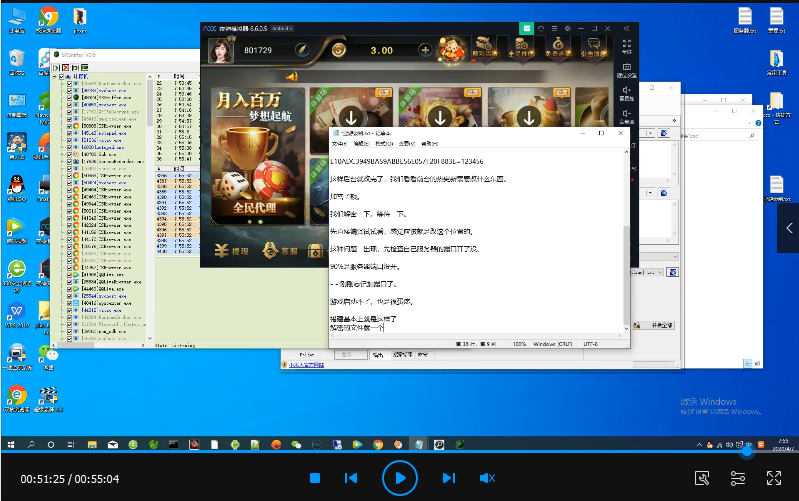
Task: Open the player's toolbox wrench icon
Action: [702, 478]
